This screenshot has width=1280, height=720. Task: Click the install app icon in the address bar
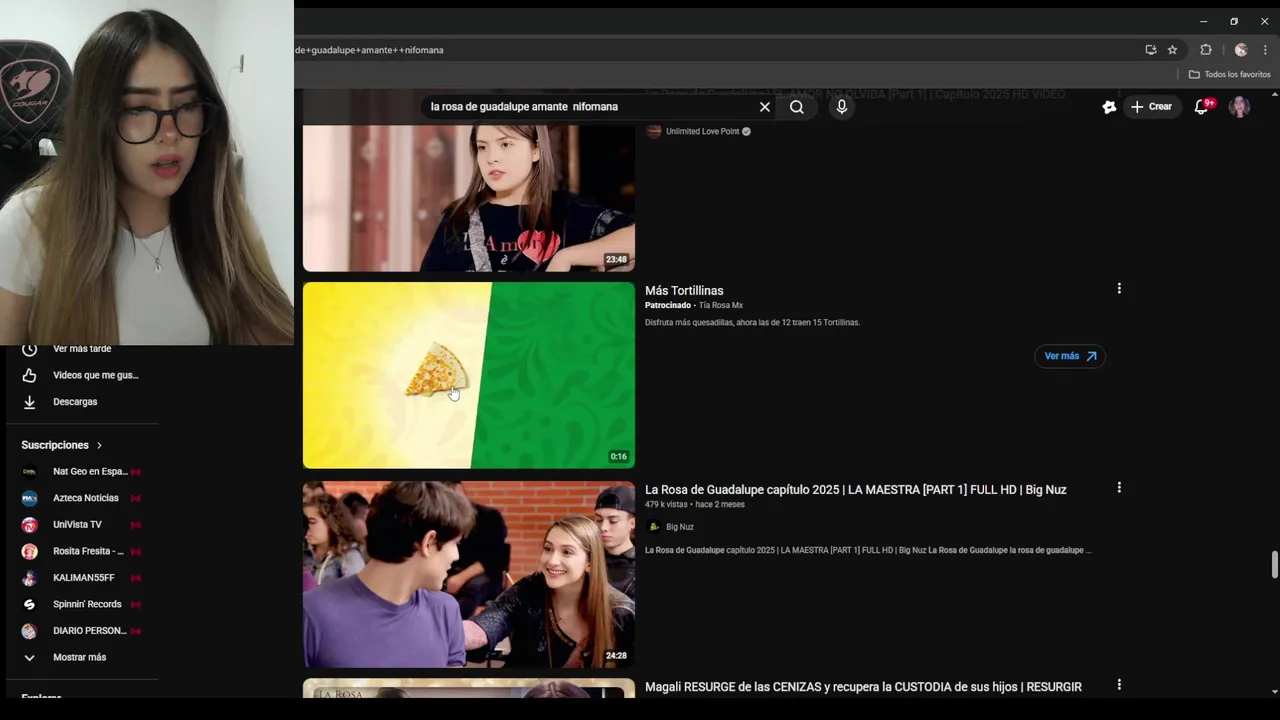(1151, 50)
